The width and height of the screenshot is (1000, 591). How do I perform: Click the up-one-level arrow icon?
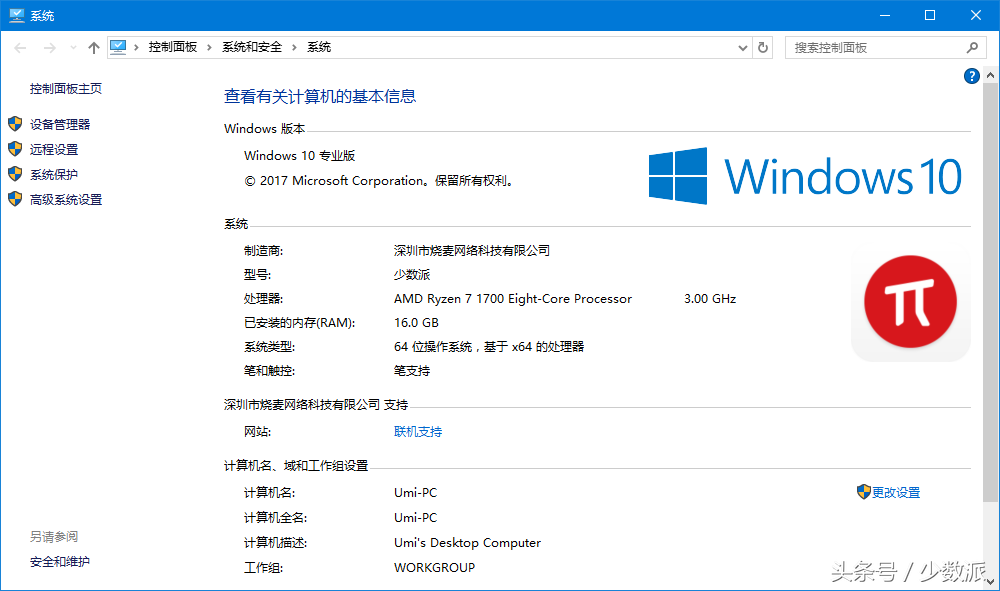click(94, 47)
